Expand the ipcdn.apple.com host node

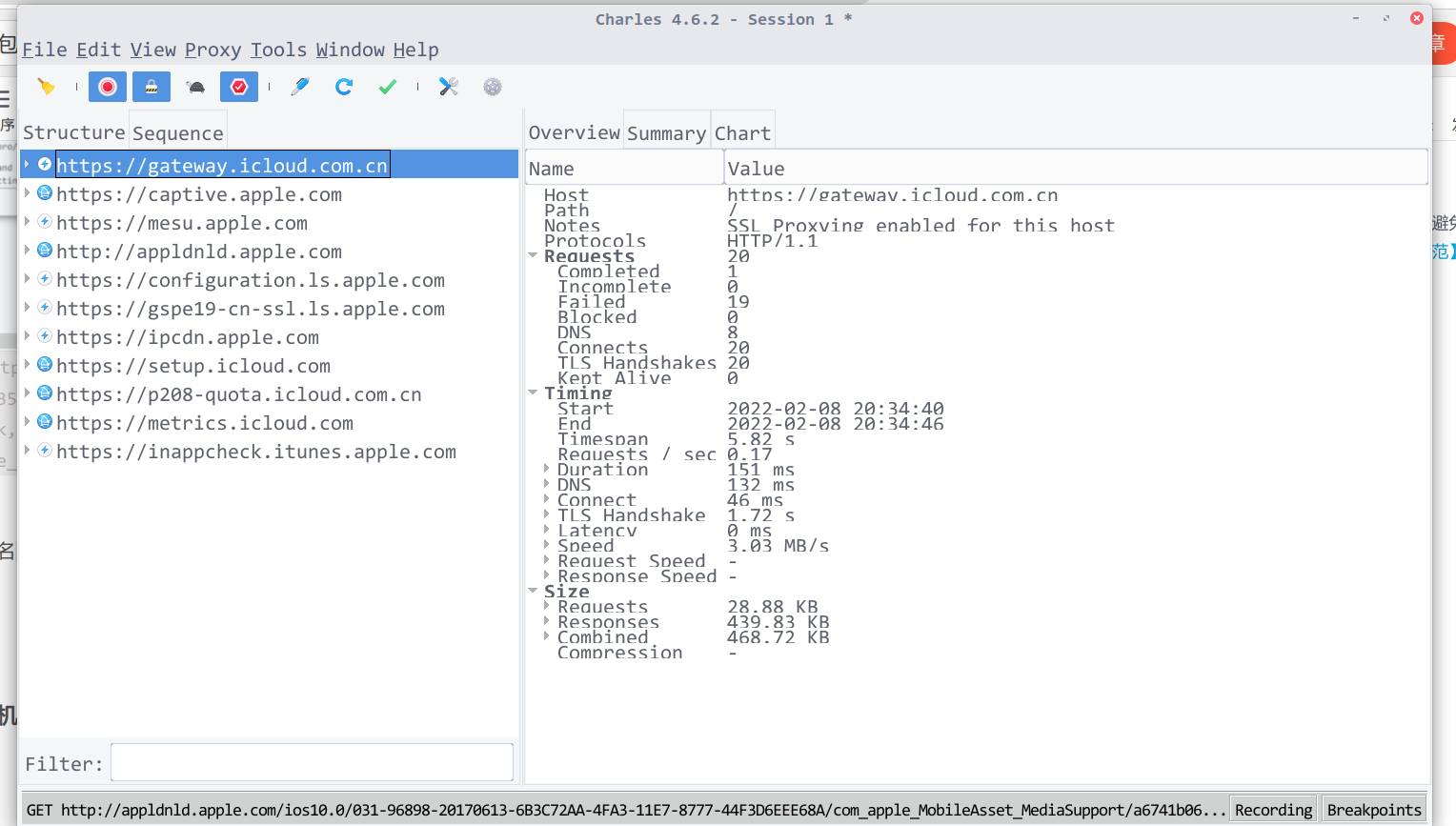[x=27, y=336]
